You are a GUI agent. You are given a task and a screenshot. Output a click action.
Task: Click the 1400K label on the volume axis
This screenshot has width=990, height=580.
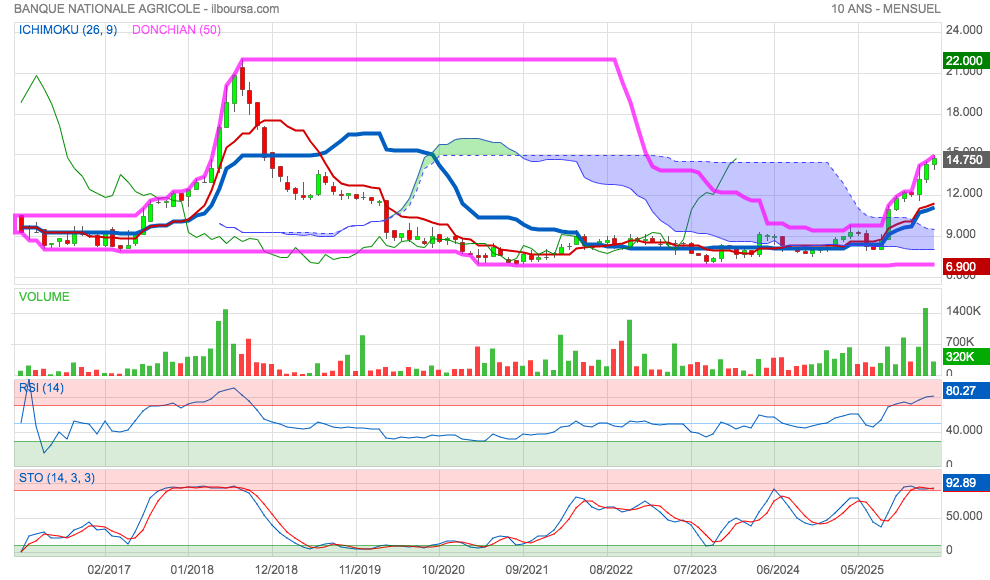962,313
